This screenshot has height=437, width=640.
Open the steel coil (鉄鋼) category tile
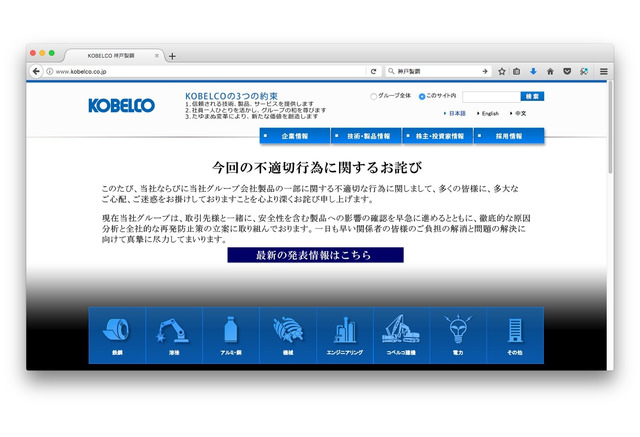[117, 335]
